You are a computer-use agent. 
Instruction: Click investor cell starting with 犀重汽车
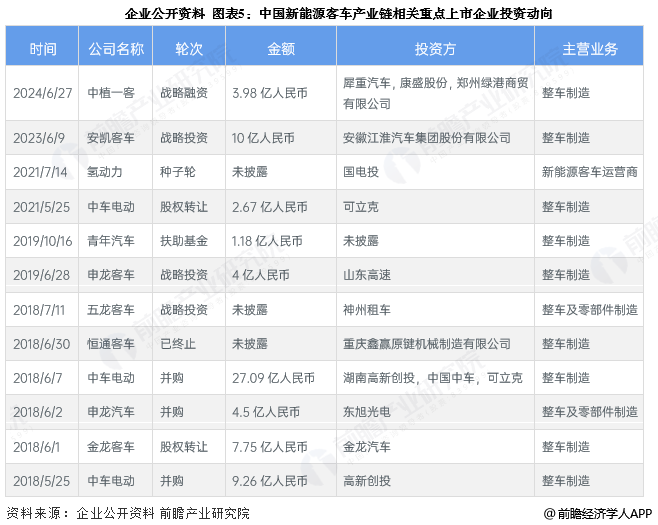(435, 93)
